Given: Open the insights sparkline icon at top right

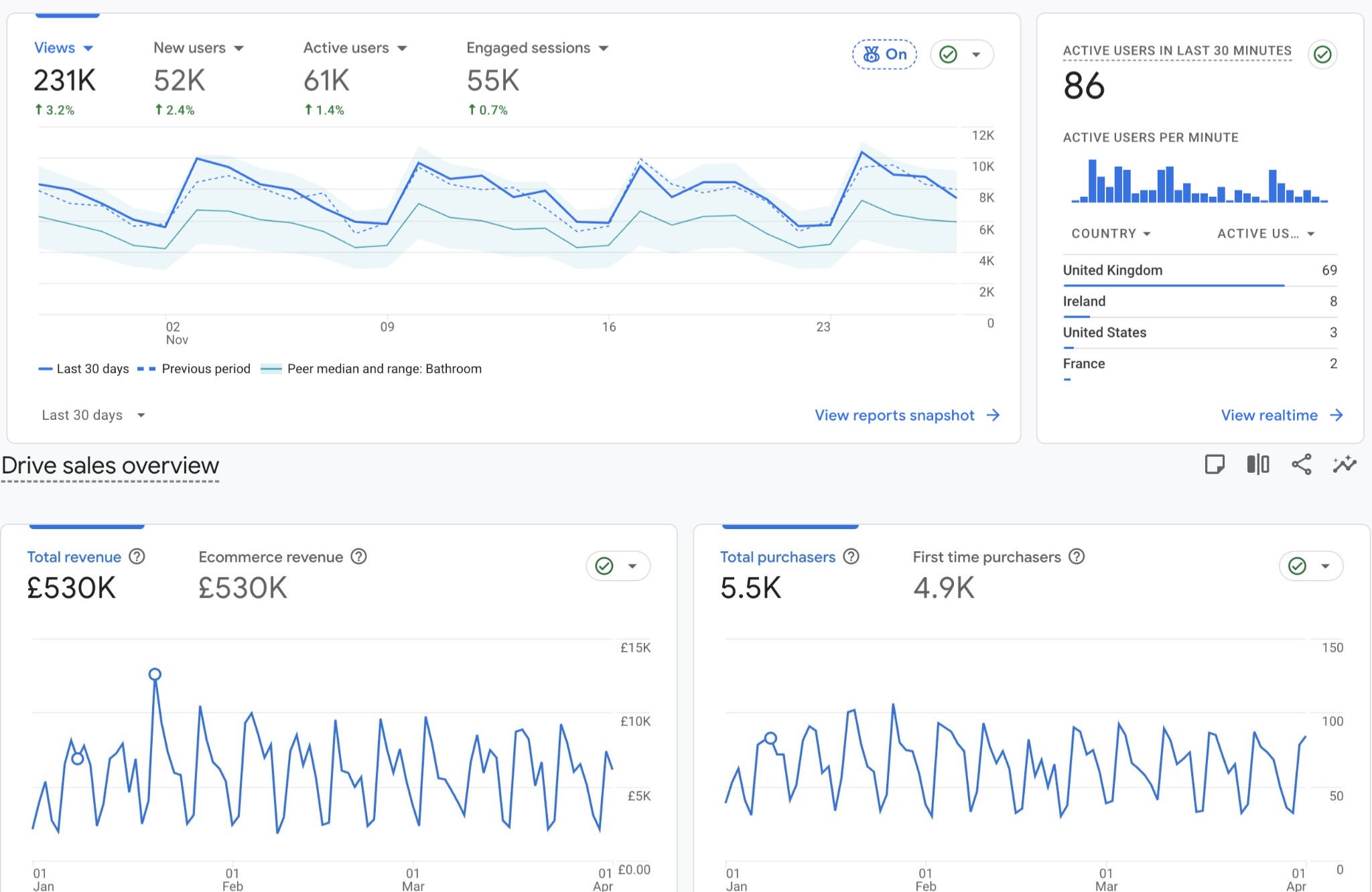Looking at the screenshot, I should 1345,464.
